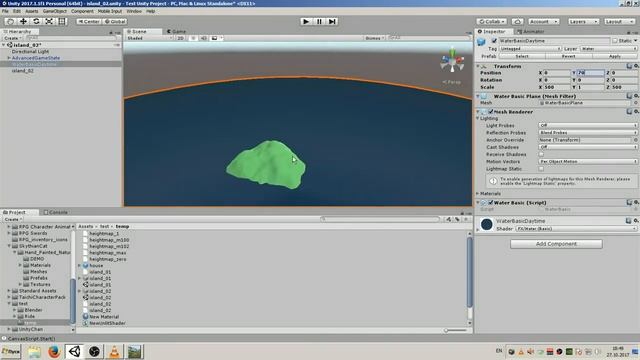Toggle the Receive Shadows checkbox
Image resolution: width=640 pixels, height=360 pixels.
[x=541, y=154]
